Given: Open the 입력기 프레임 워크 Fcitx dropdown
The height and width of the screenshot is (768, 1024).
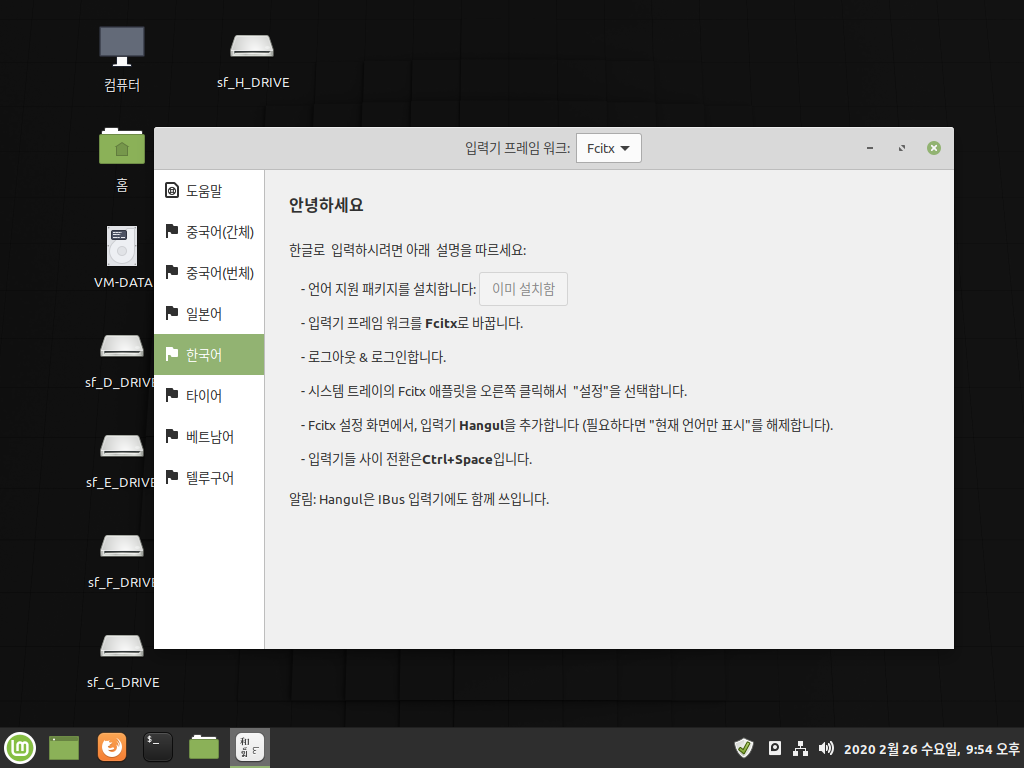Looking at the screenshot, I should pyautogui.click(x=608, y=148).
